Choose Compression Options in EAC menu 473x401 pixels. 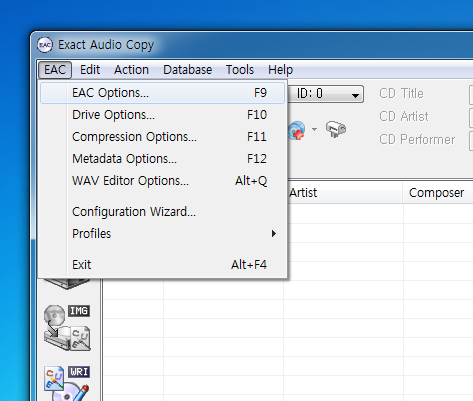pyautogui.click(x=162, y=137)
